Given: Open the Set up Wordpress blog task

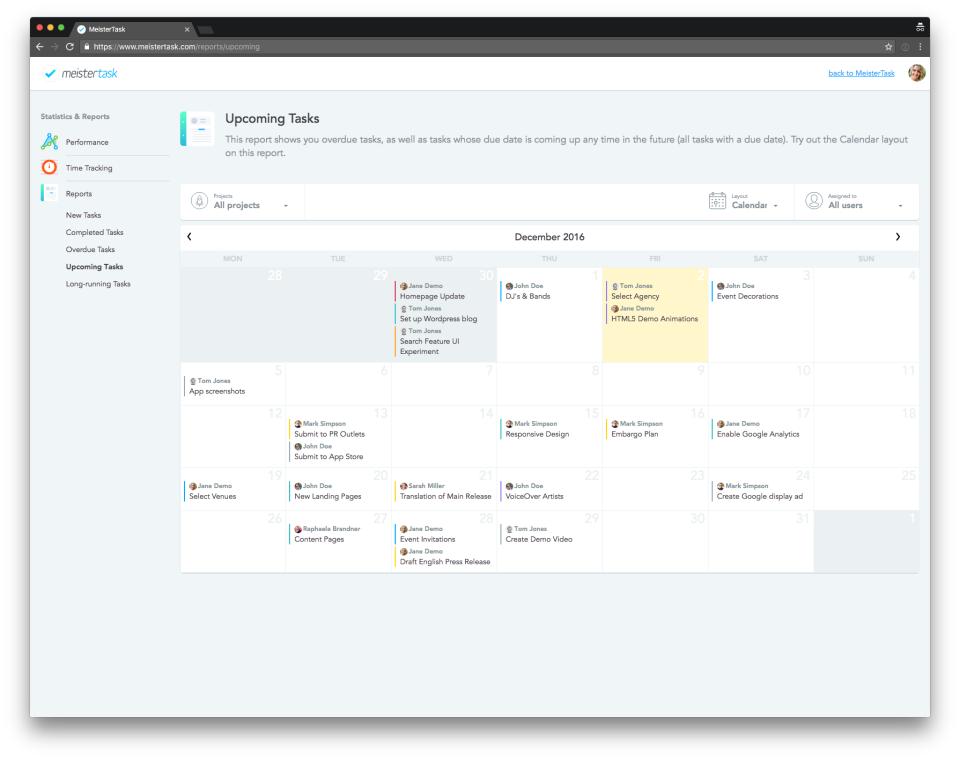Looking at the screenshot, I should (x=438, y=319).
